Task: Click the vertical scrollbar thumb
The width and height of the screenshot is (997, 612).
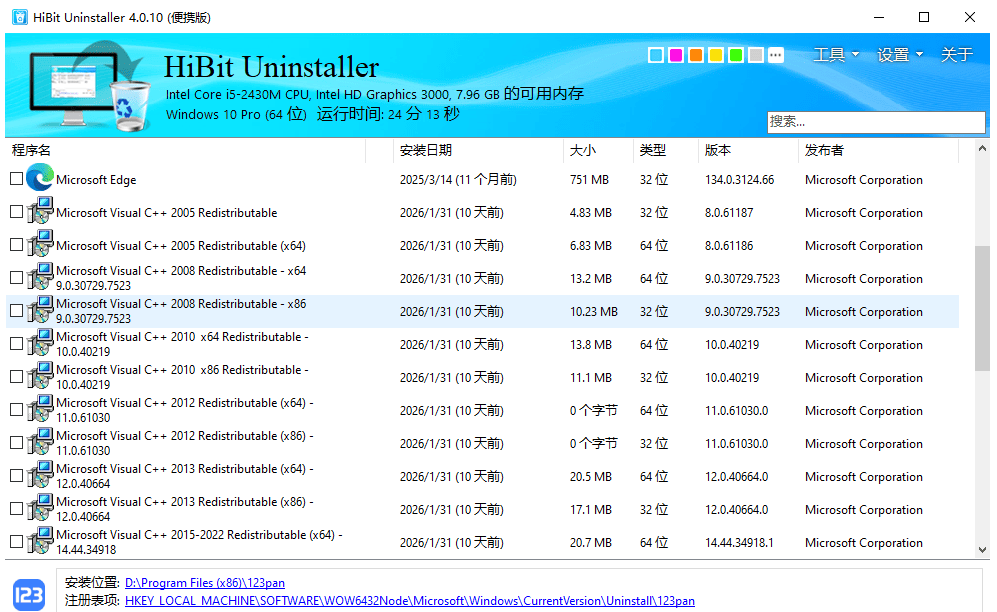Action: pyautogui.click(x=982, y=309)
